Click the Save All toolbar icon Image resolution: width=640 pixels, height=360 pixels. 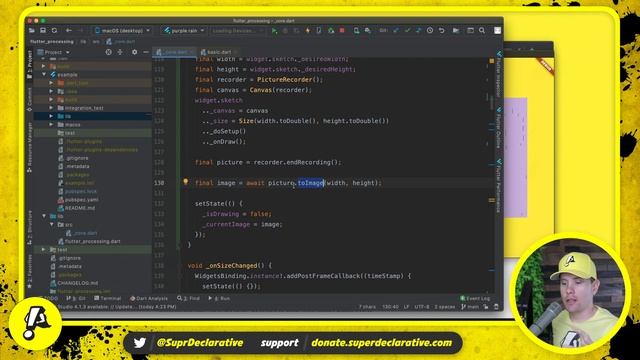pyautogui.click(x=43, y=31)
